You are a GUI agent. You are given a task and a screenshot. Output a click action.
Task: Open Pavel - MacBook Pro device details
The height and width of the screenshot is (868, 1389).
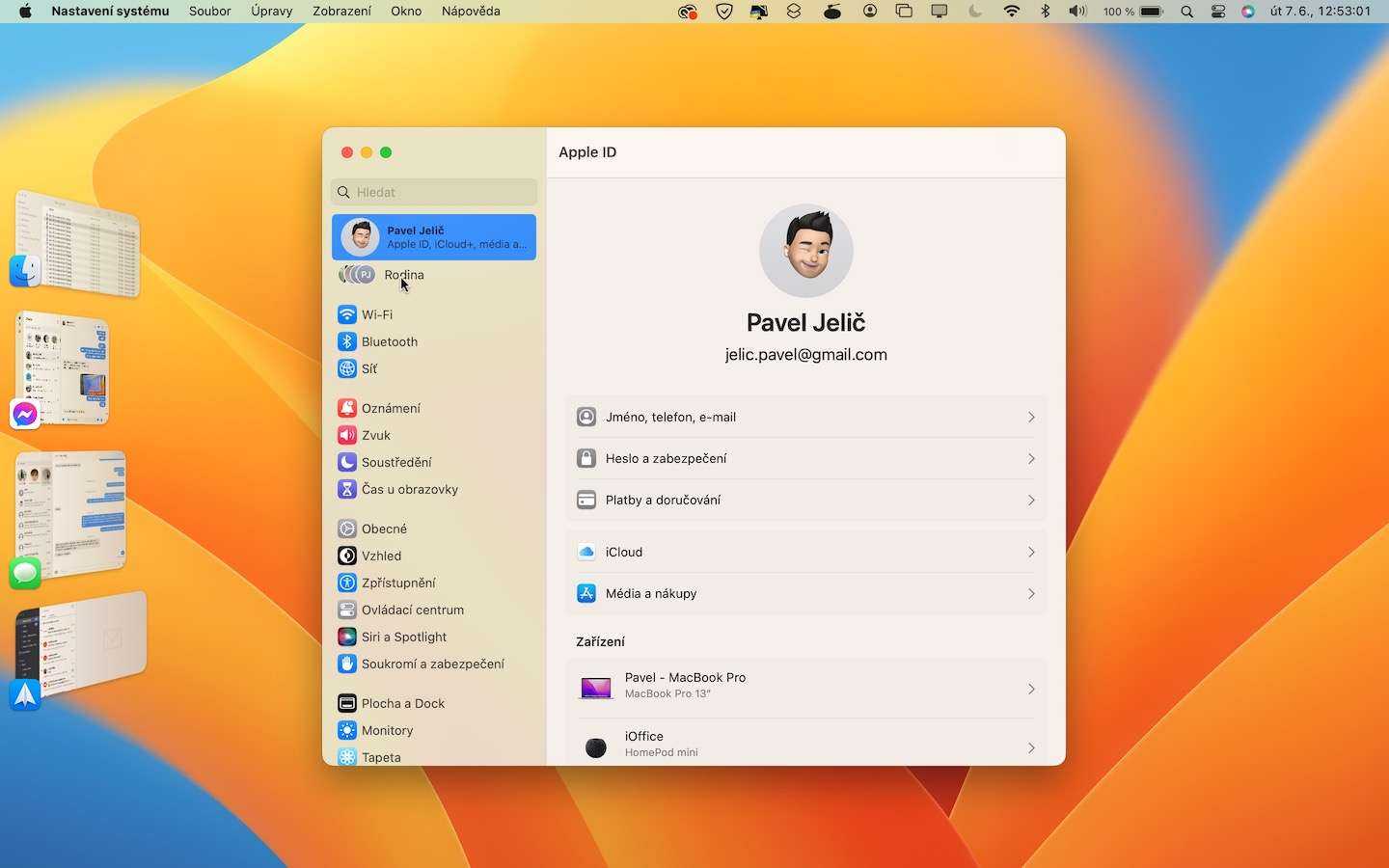pyautogui.click(x=805, y=689)
